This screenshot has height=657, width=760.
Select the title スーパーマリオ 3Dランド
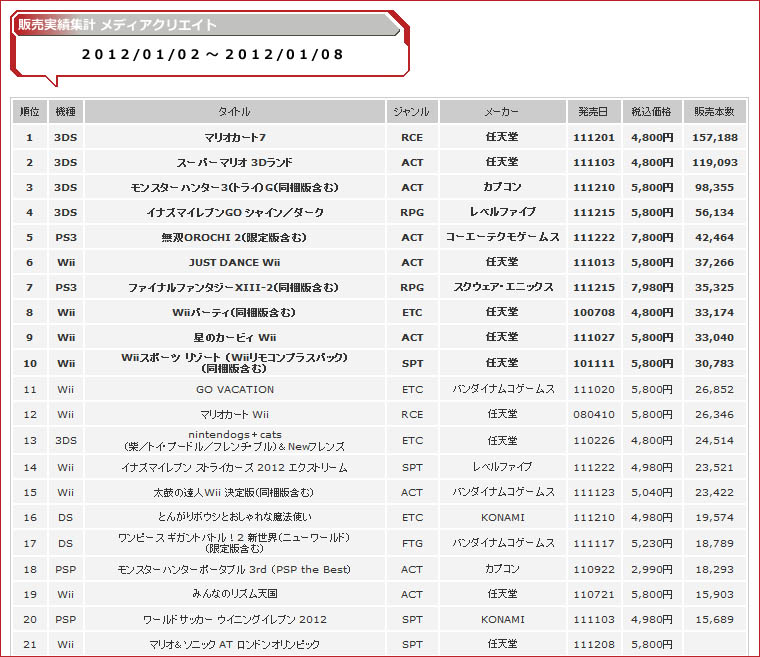235,162
